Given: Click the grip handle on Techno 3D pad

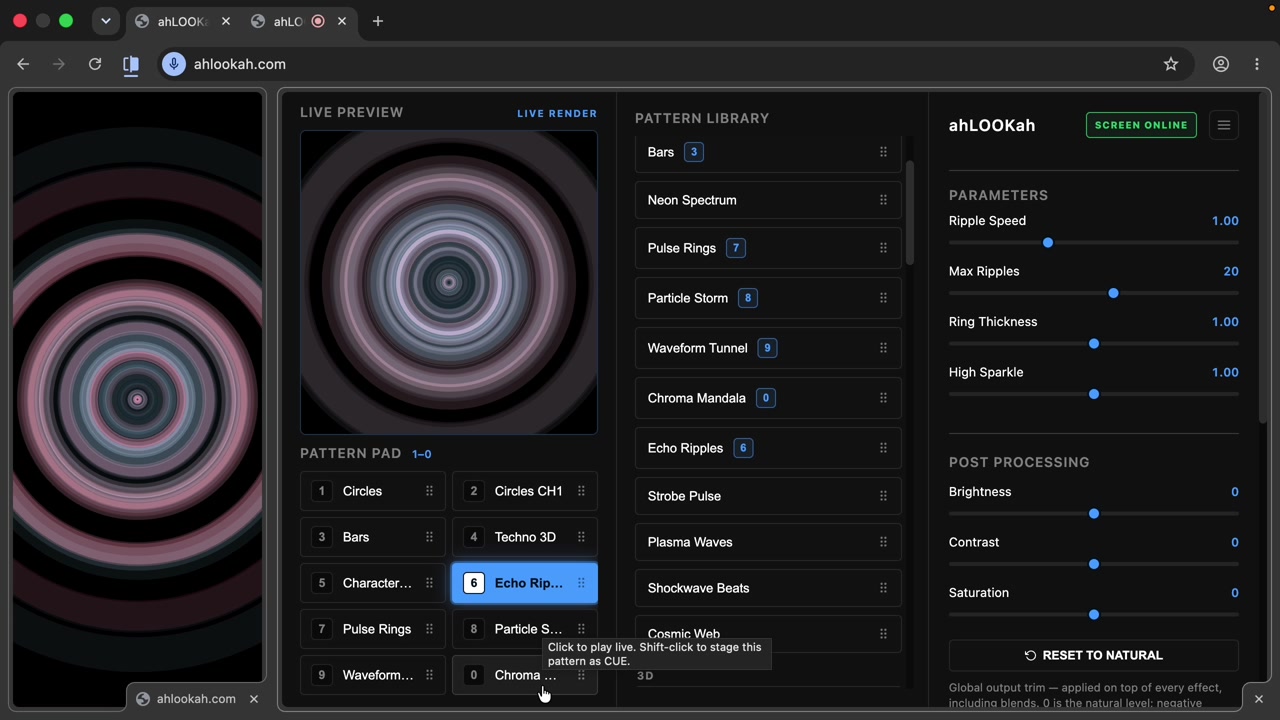Looking at the screenshot, I should click(x=581, y=537).
